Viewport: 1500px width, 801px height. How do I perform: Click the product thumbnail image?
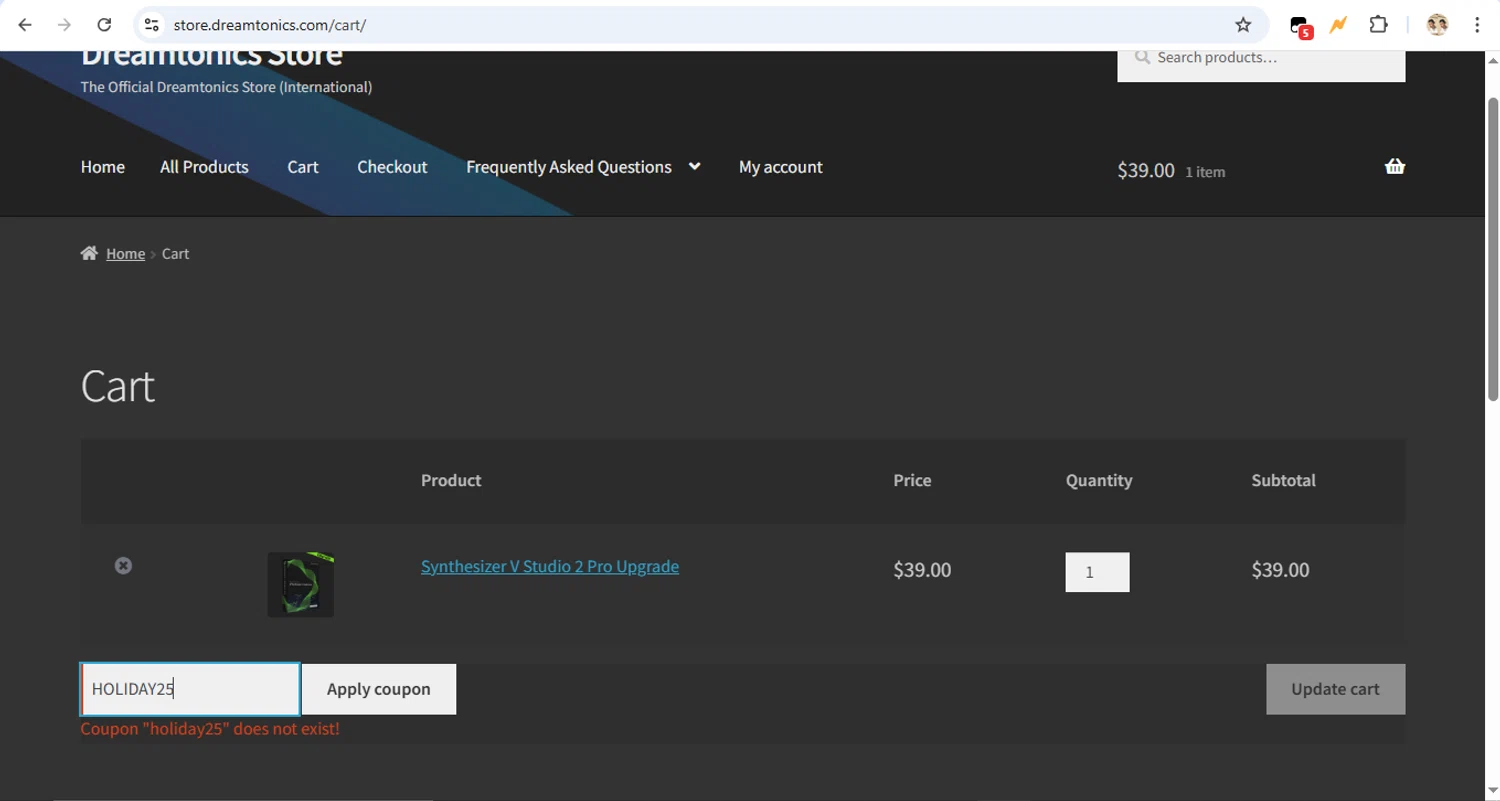tap(301, 584)
